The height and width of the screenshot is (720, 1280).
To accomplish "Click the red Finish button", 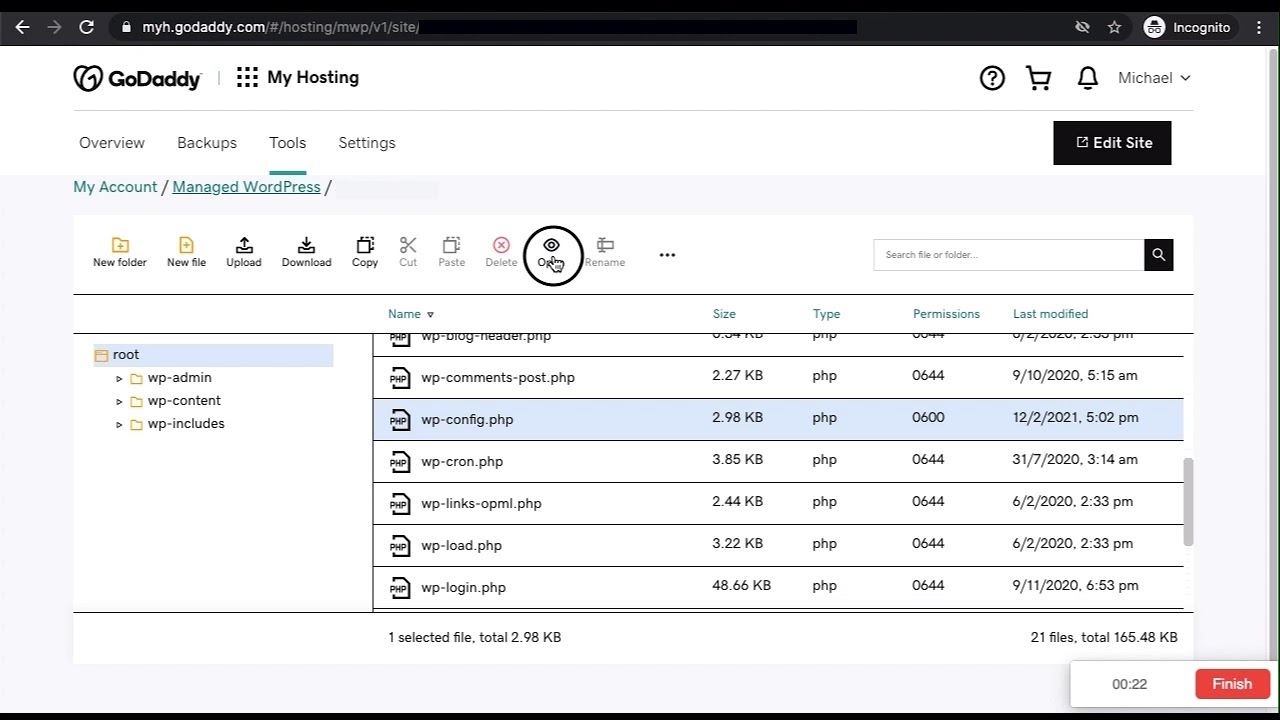I will coord(1232,684).
